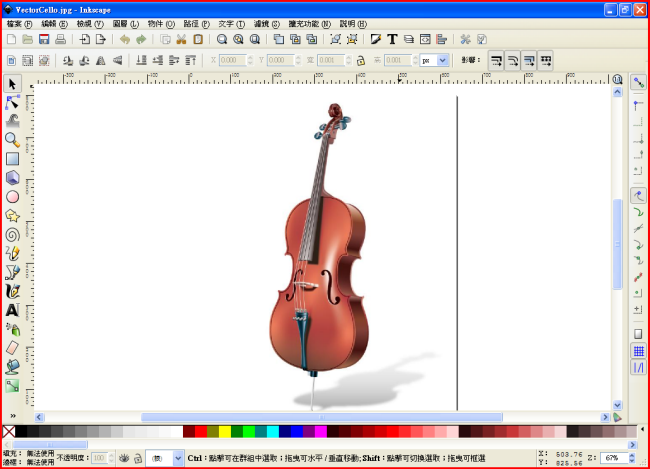The width and height of the screenshot is (650, 469).
Task: Select the Star polygon tool
Action: (x=12, y=215)
